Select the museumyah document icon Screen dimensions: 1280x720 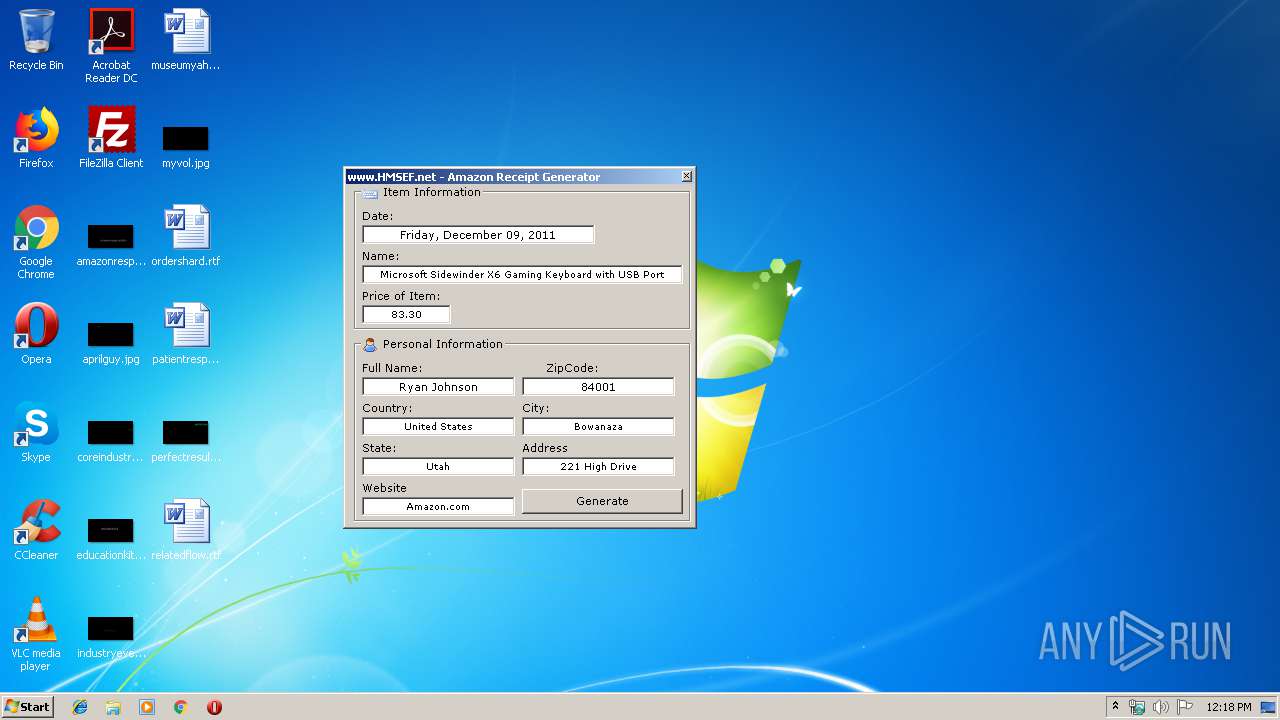coord(186,41)
